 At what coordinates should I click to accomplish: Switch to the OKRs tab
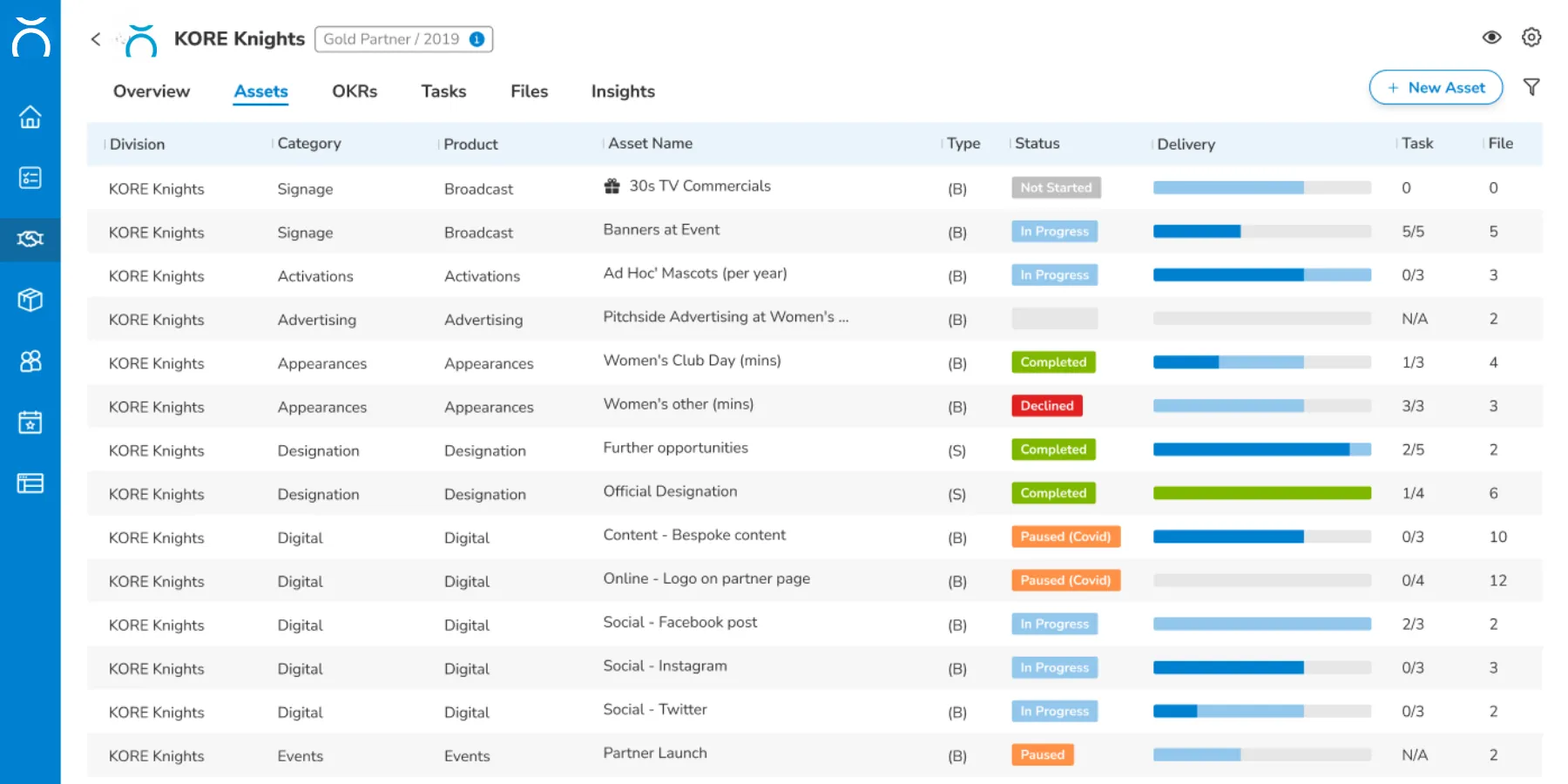[x=355, y=91]
